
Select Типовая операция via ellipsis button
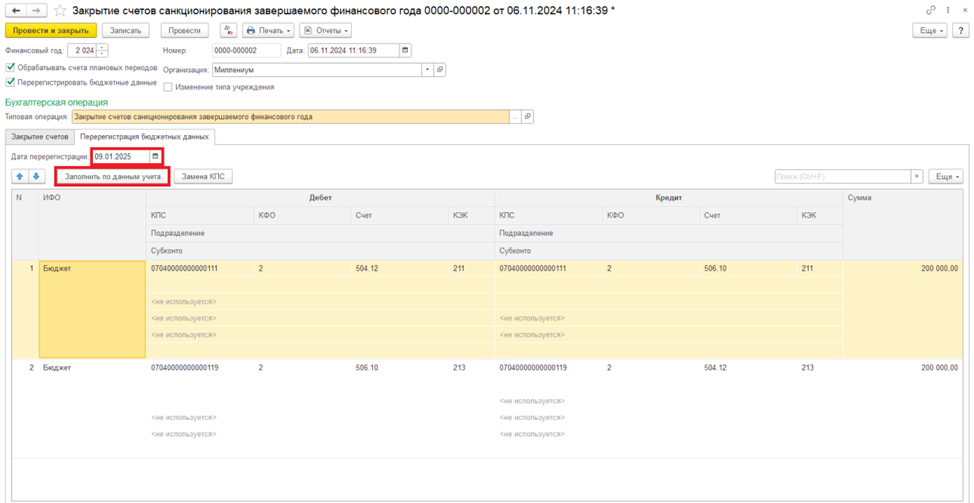515,116
